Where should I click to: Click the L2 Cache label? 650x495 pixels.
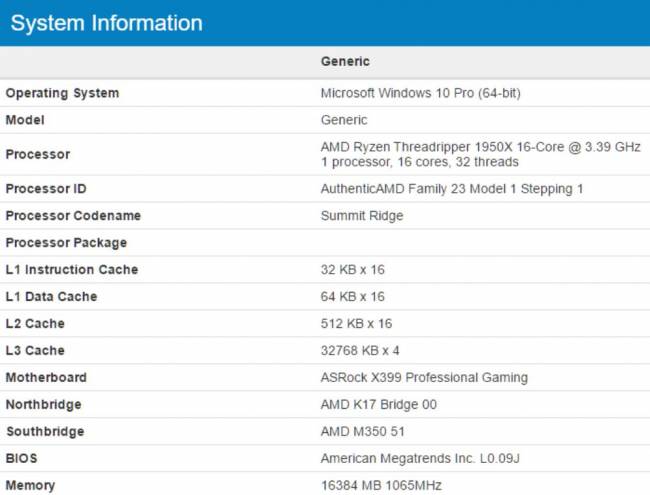pyautogui.click(x=35, y=323)
